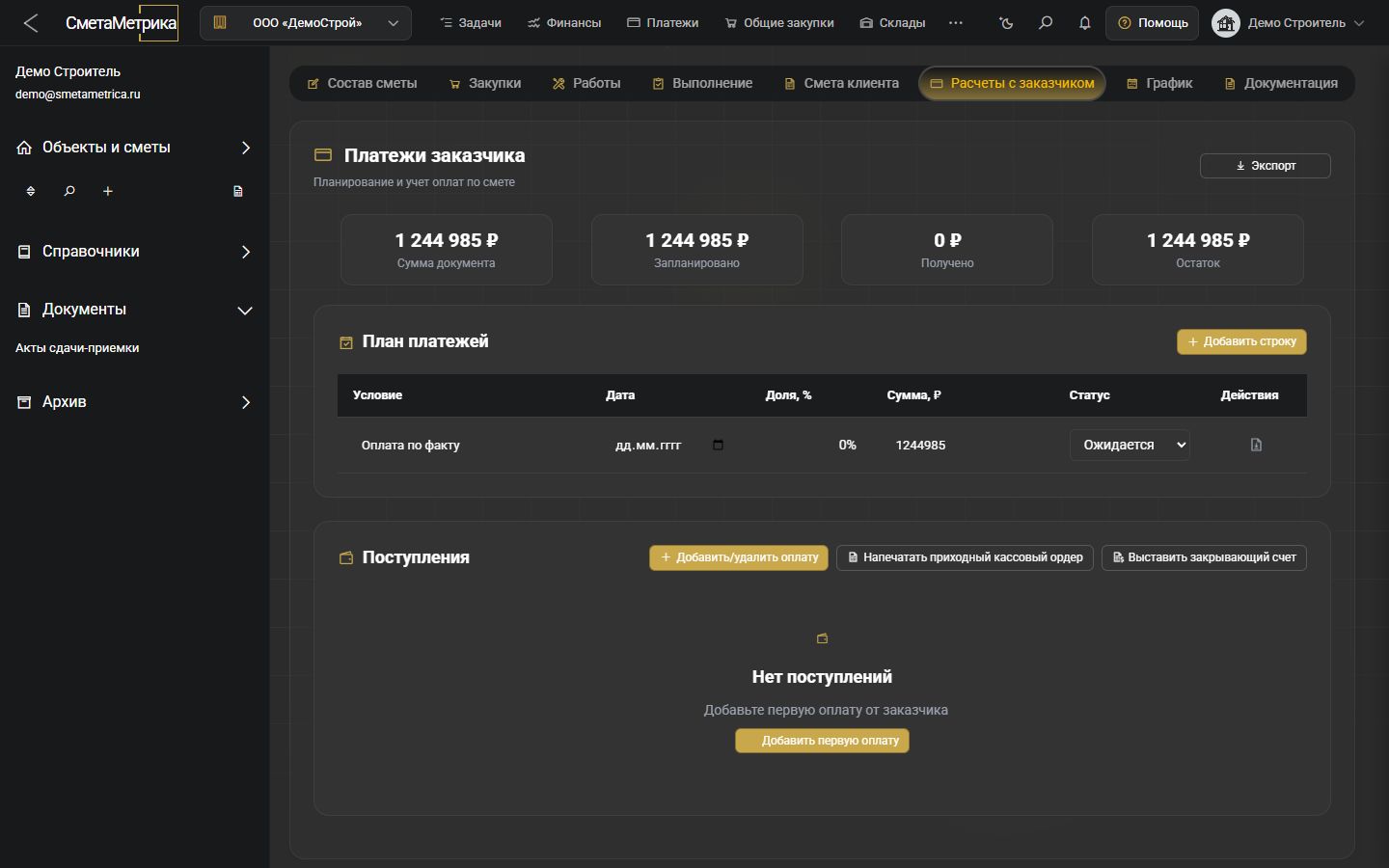The width and height of the screenshot is (1389, 868).
Task: Open Акты сдачи-приемки link
Action: pyautogui.click(x=77, y=348)
